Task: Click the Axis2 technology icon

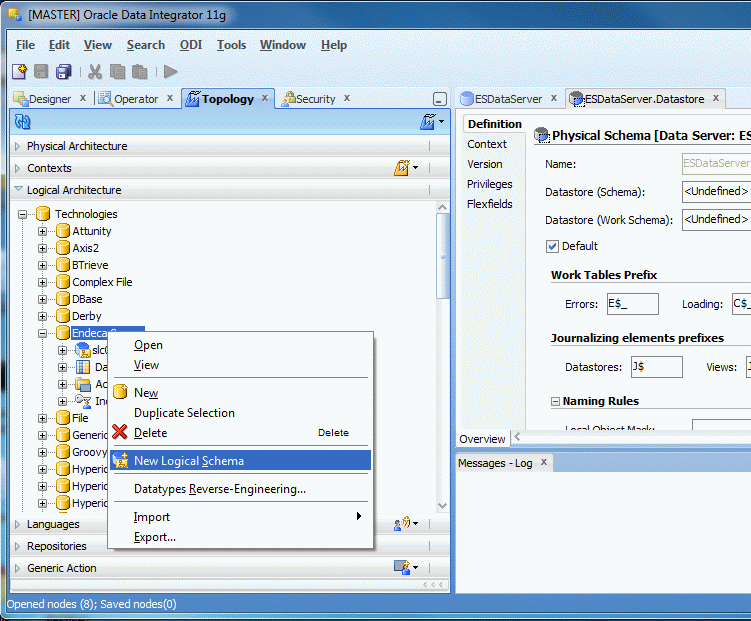Action: tap(63, 248)
